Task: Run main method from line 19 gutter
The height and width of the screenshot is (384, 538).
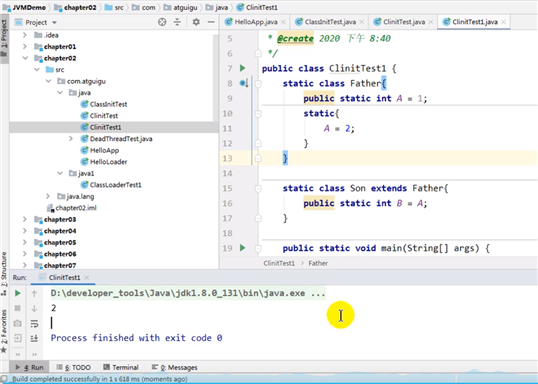Action: (243, 248)
